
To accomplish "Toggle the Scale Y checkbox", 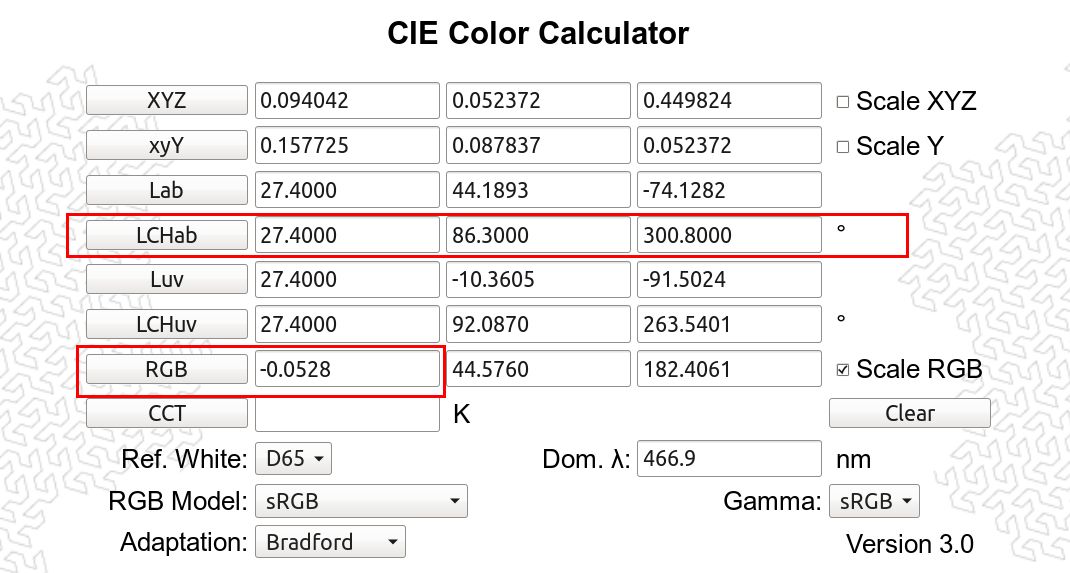I will coord(843,147).
